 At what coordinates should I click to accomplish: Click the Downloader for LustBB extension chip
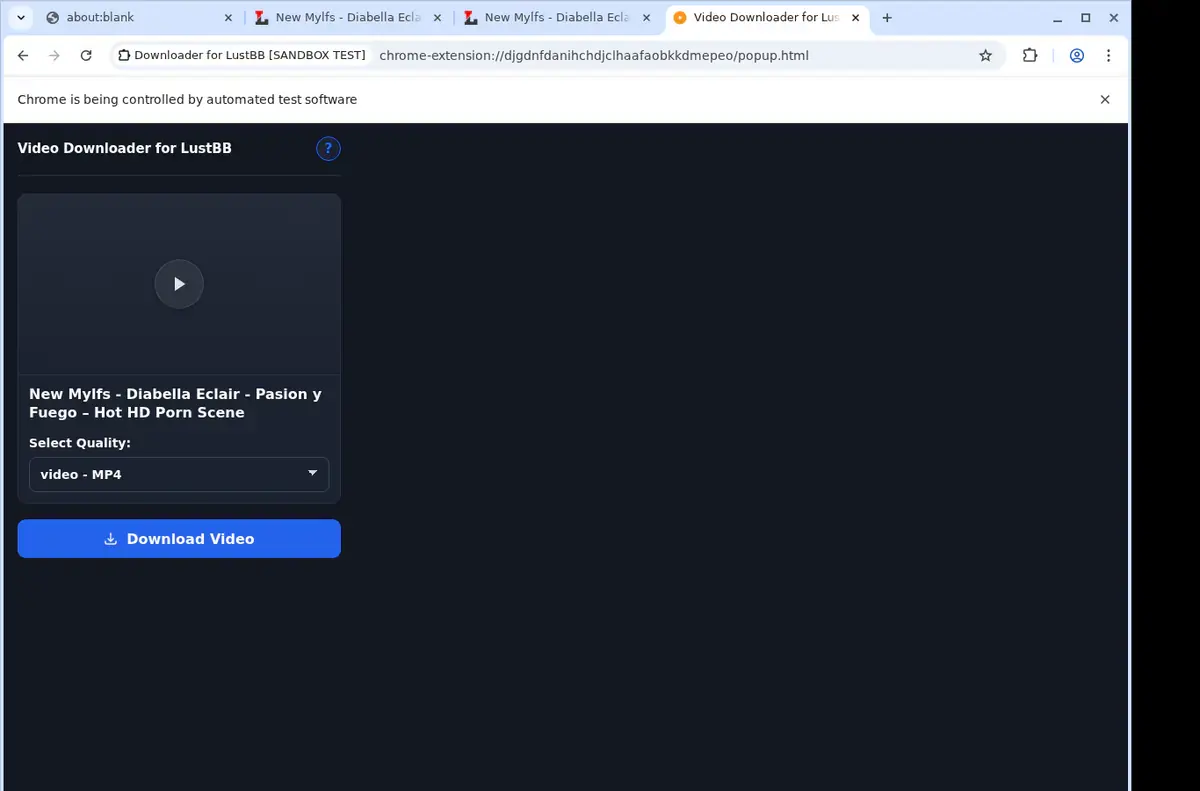click(x=241, y=56)
